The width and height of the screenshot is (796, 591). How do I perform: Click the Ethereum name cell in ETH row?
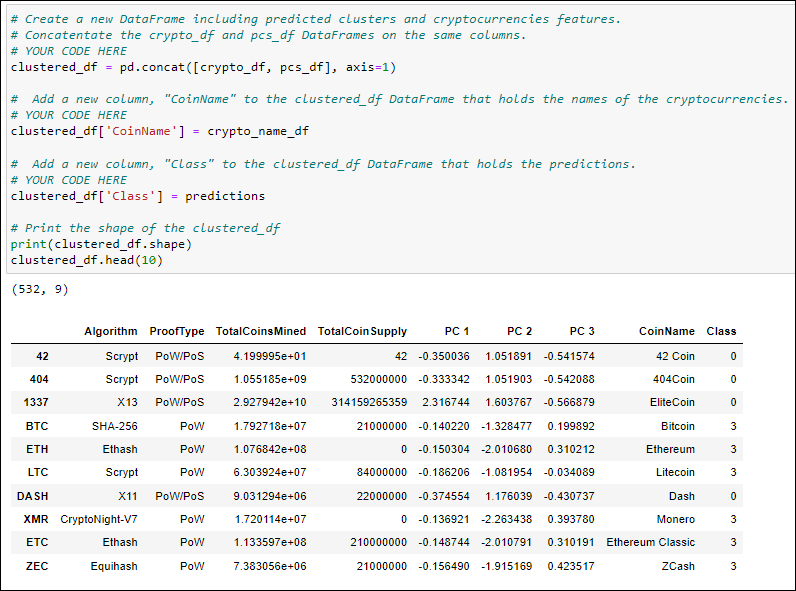(x=670, y=449)
